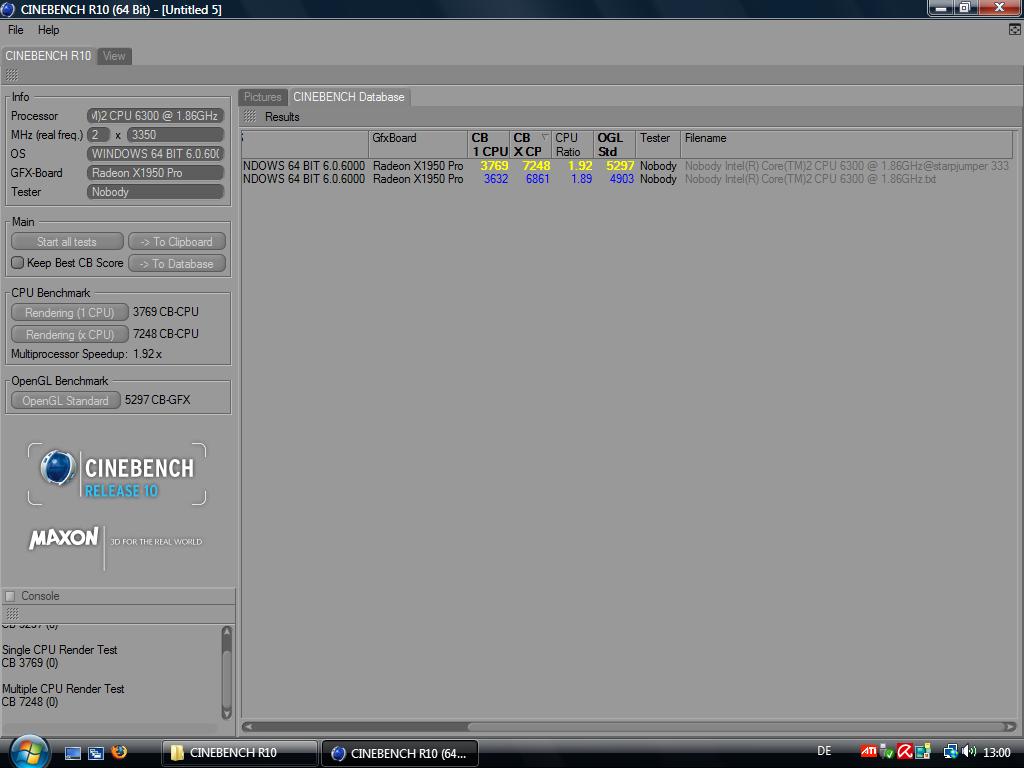Click the layout icon at menu bar right
This screenshot has width=1024, height=768.
1014,29
